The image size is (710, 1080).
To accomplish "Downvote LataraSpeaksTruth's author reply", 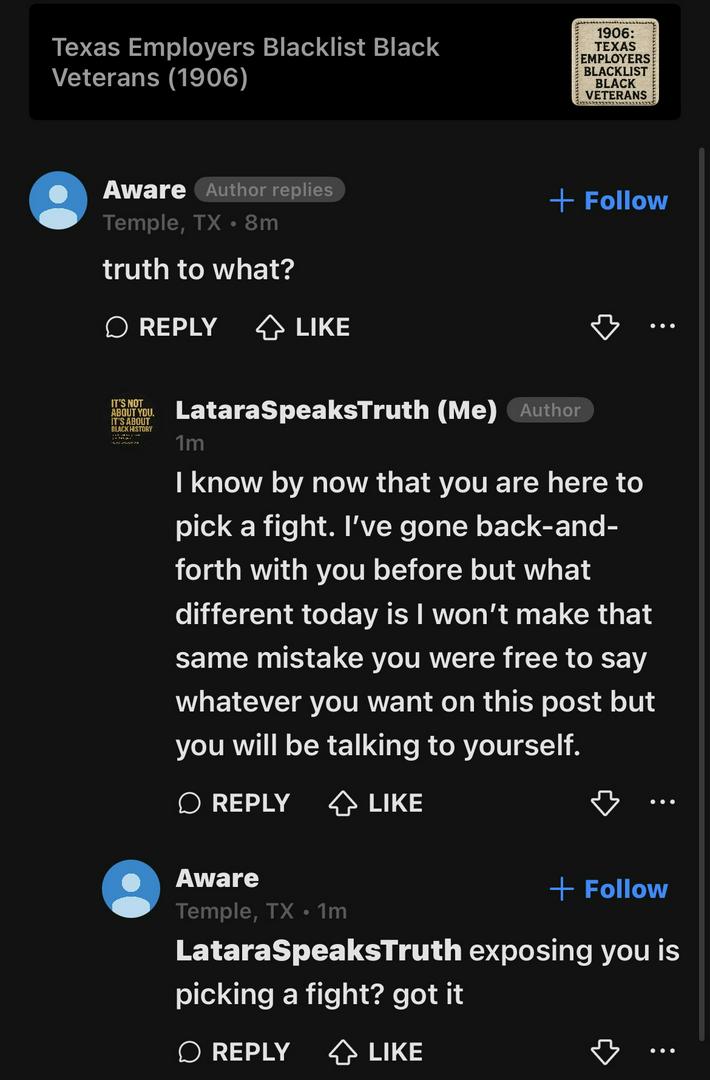I will click(x=605, y=803).
